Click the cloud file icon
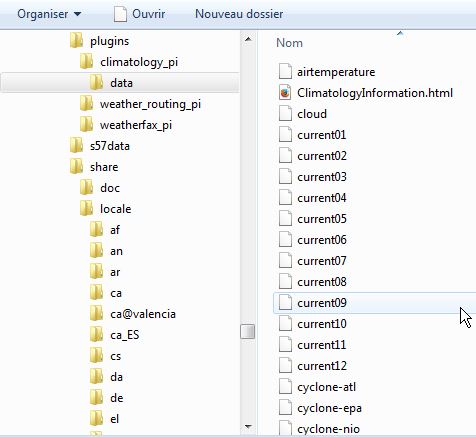Viewport: 476px width, 437px height. 285,114
